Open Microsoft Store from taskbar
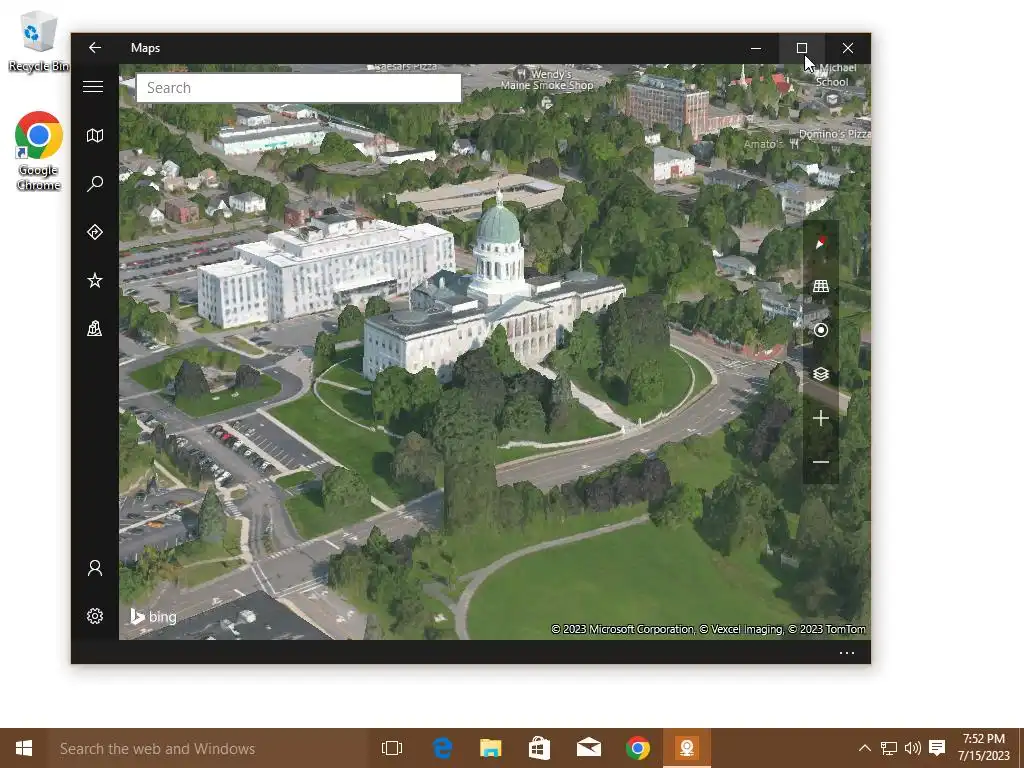 coord(539,748)
